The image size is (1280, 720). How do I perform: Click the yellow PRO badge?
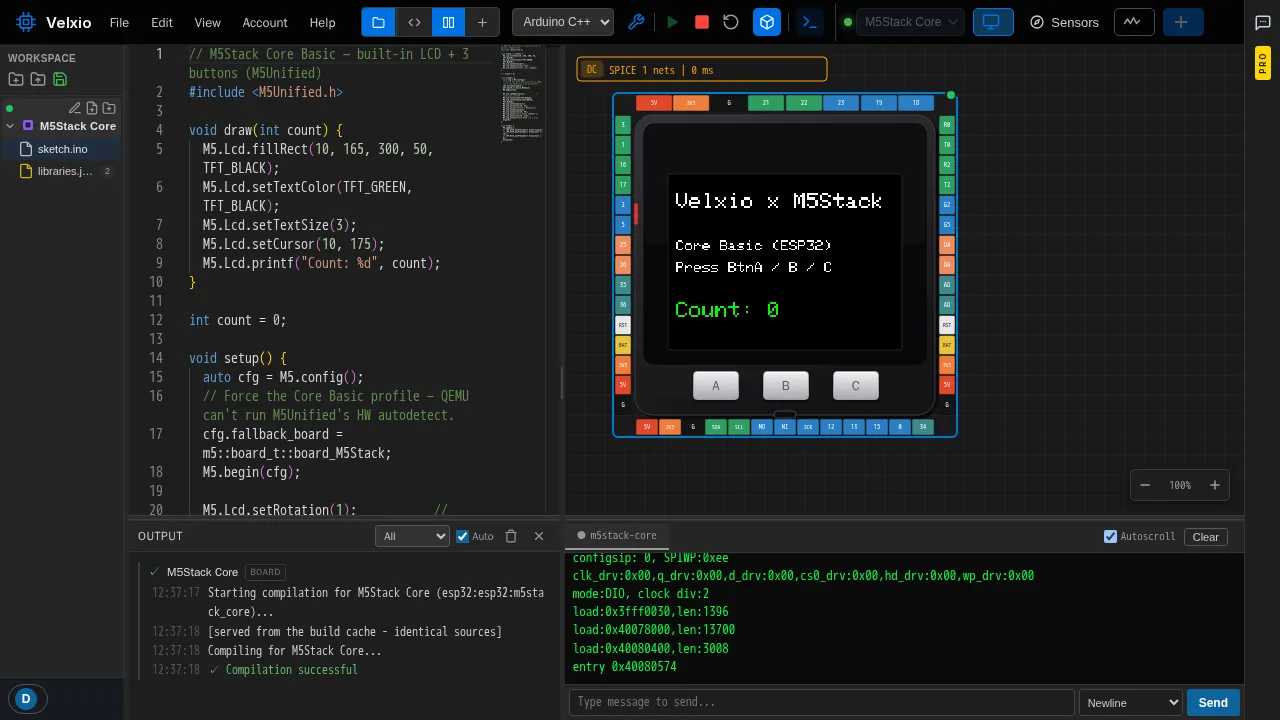click(x=1263, y=64)
